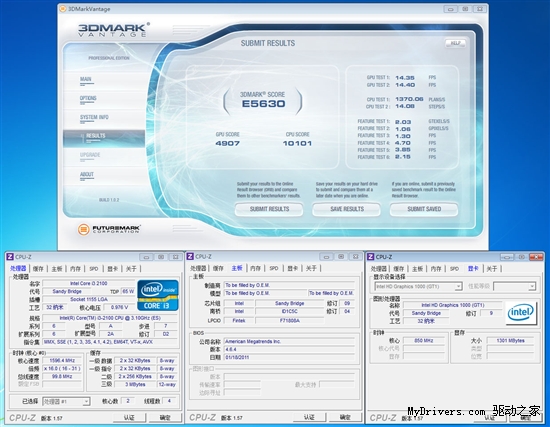The width and height of the screenshot is (550, 427).
Task: Click the GPU score value 4907
Action: click(228, 143)
